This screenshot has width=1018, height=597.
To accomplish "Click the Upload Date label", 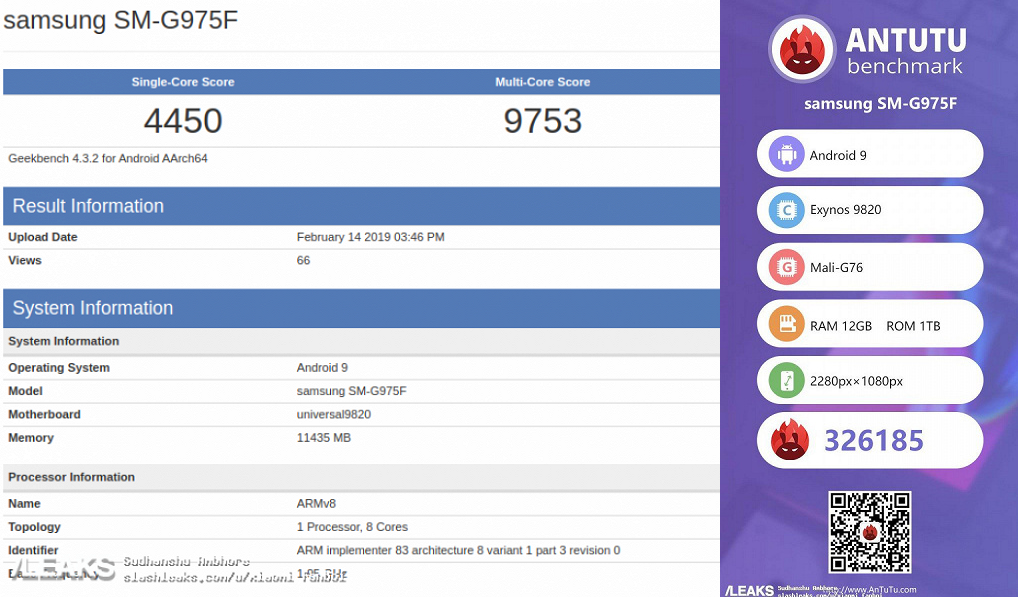I will click(x=43, y=238).
